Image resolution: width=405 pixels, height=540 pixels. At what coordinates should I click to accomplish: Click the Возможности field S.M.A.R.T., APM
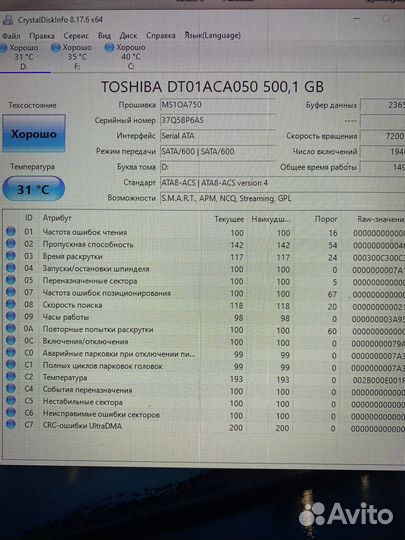tap(282, 198)
